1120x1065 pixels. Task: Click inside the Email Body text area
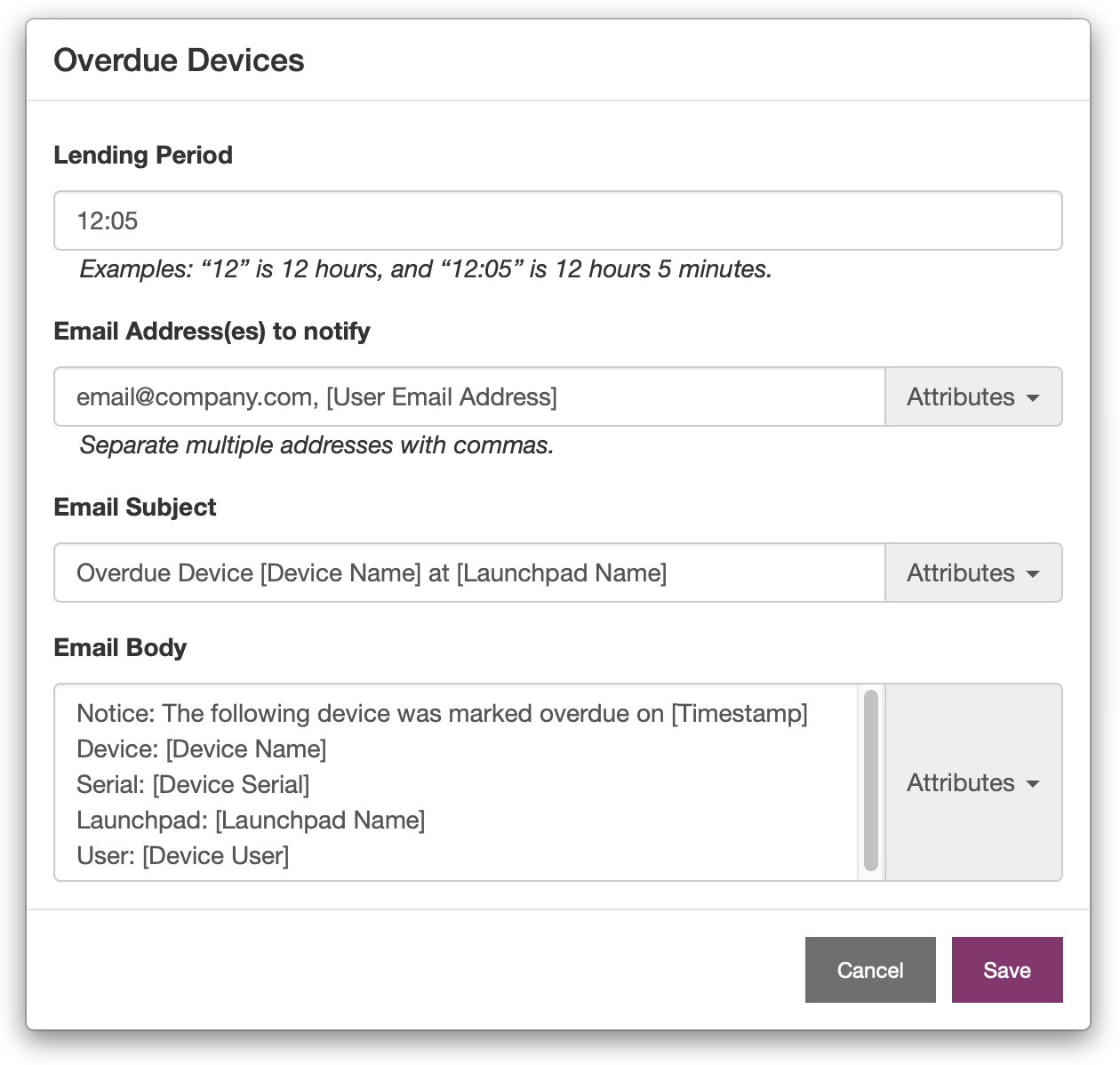click(444, 783)
